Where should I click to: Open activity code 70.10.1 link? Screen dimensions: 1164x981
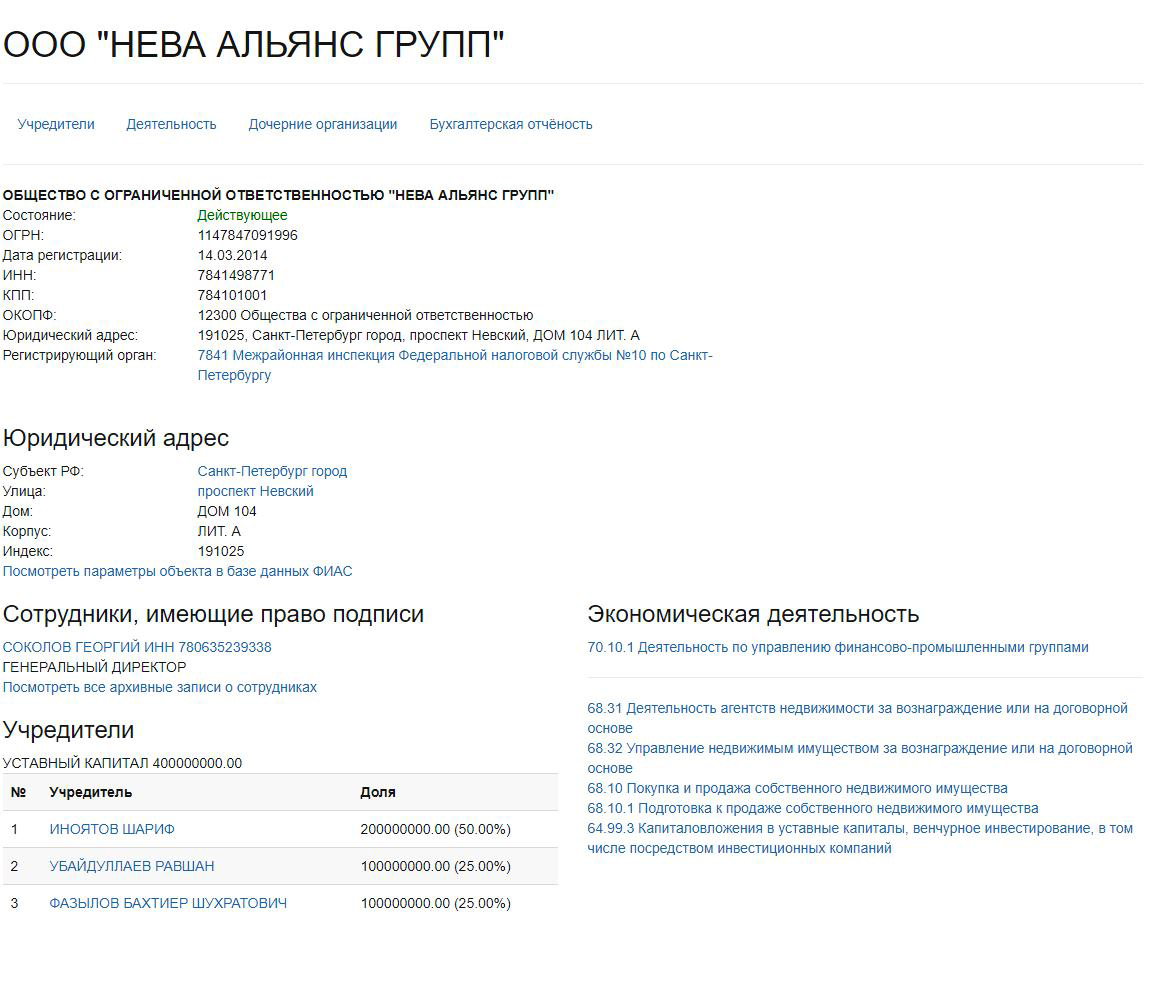[838, 647]
